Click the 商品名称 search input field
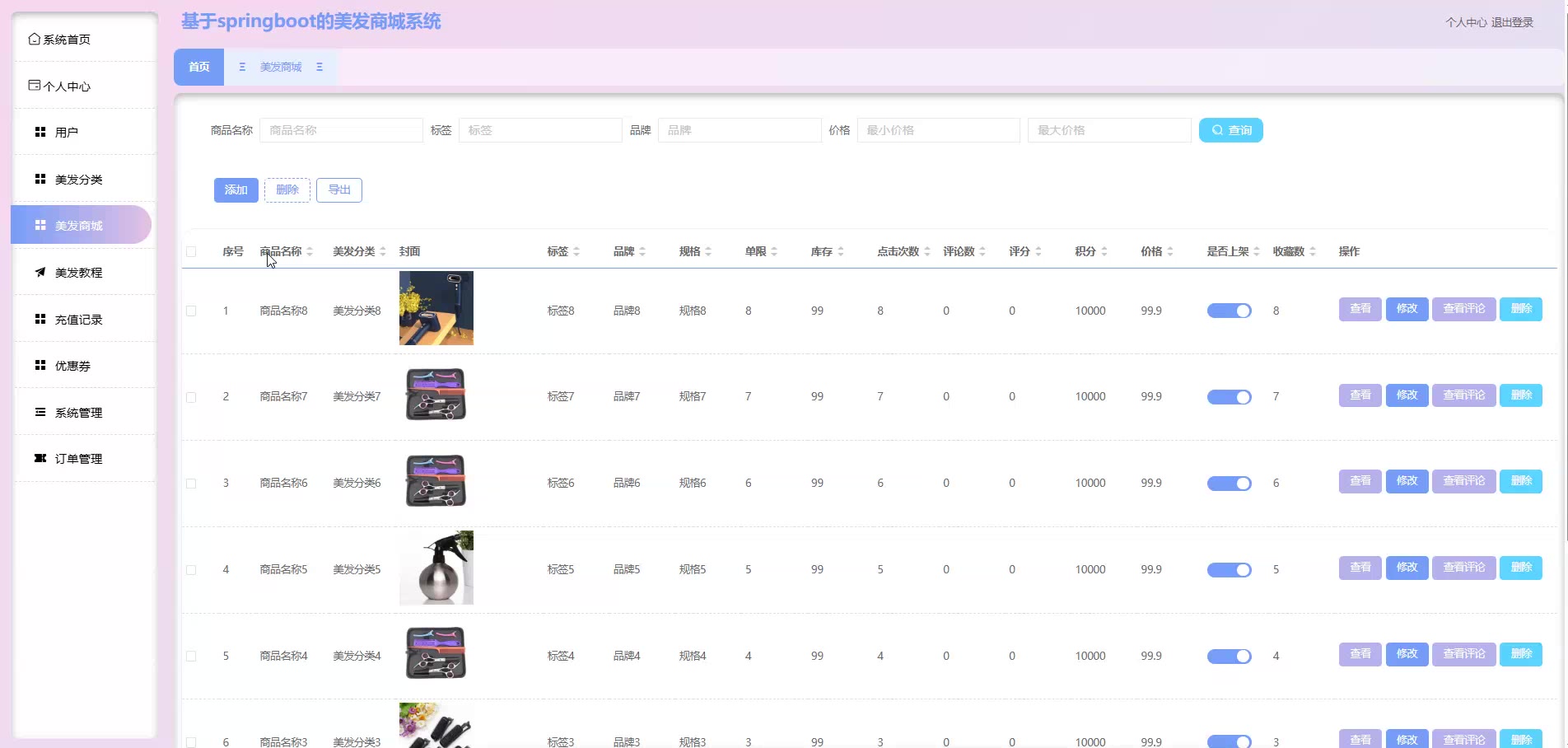The width and height of the screenshot is (1568, 748). tap(341, 130)
